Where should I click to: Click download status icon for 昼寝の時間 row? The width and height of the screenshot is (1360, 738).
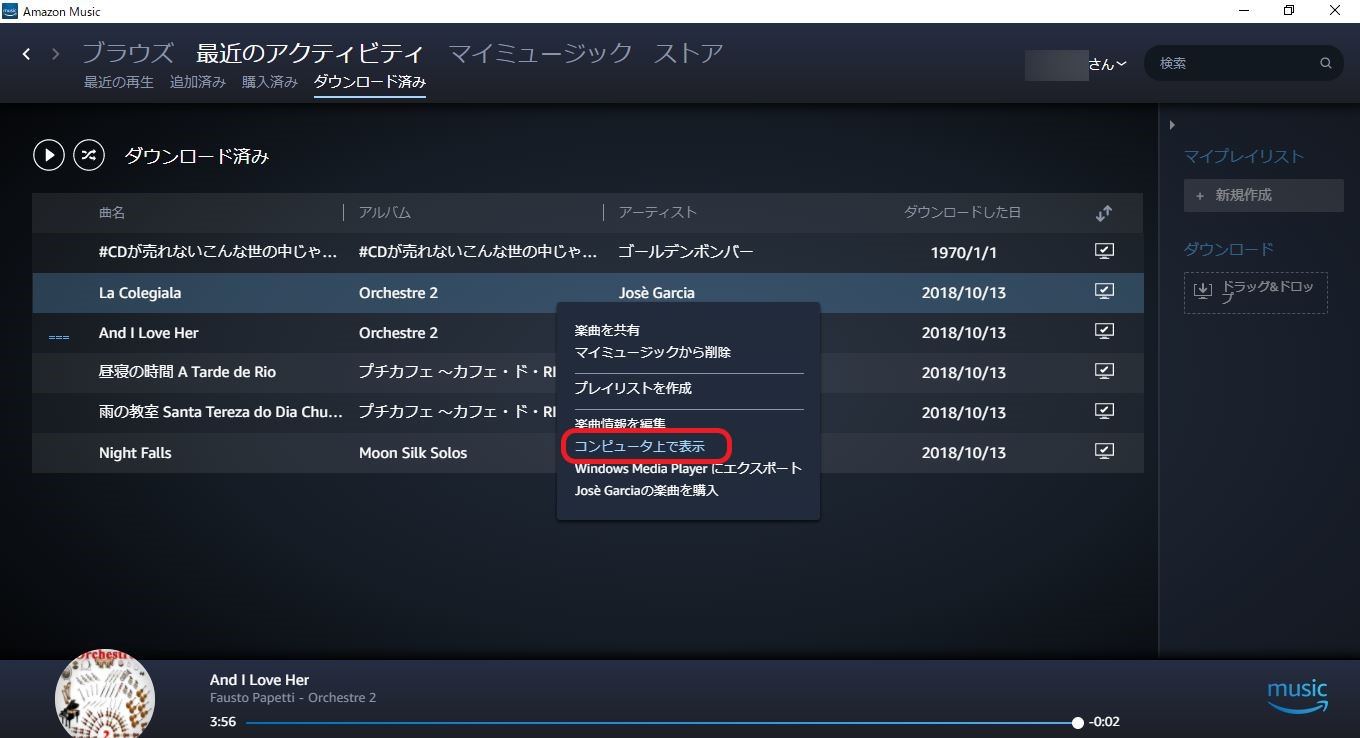coord(1104,371)
